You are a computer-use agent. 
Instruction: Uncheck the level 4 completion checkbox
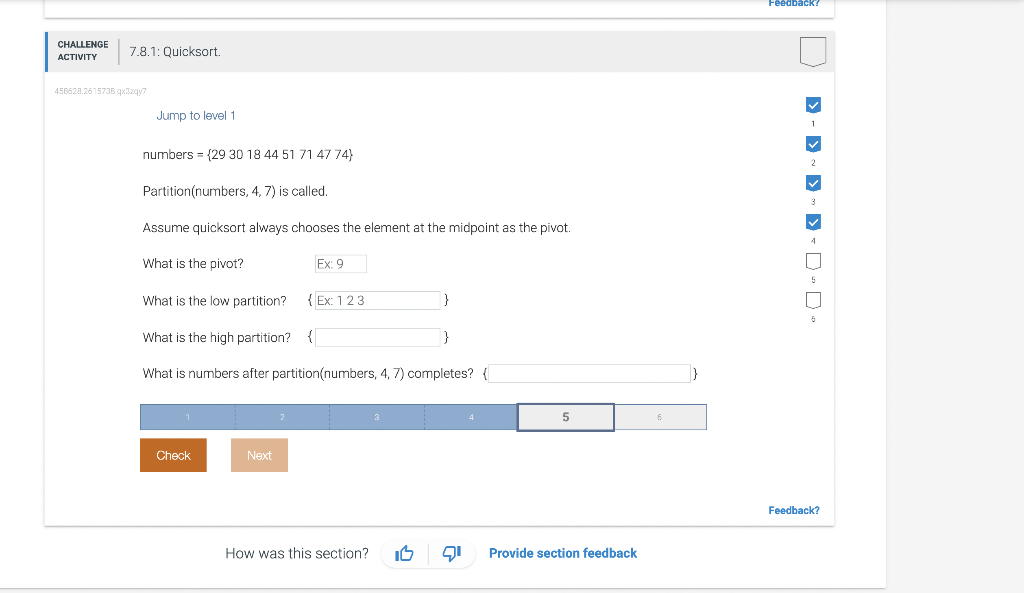(x=813, y=221)
